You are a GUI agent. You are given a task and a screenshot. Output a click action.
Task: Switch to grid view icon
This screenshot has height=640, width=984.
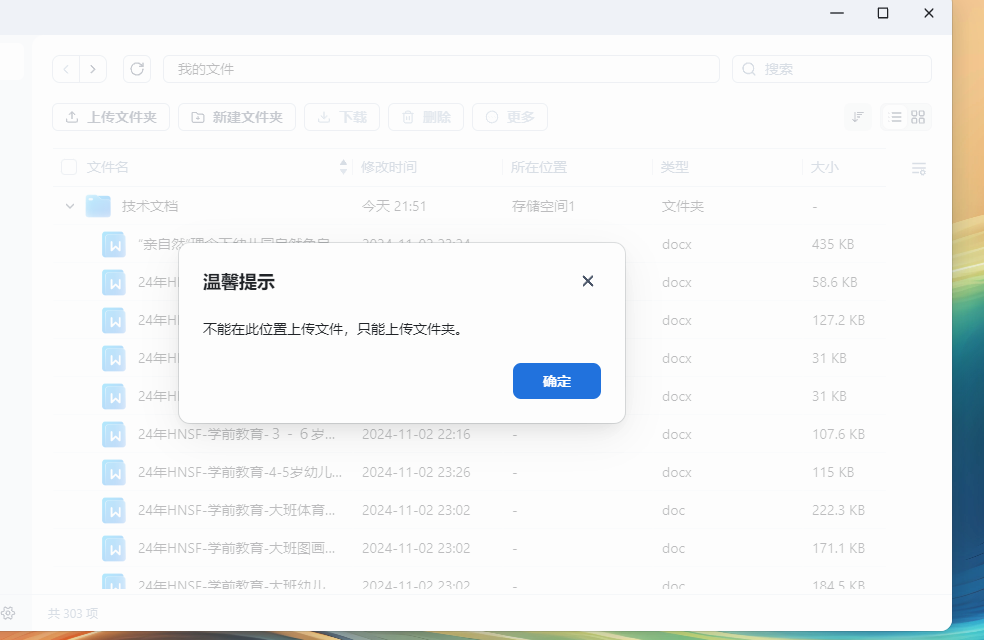(x=918, y=117)
